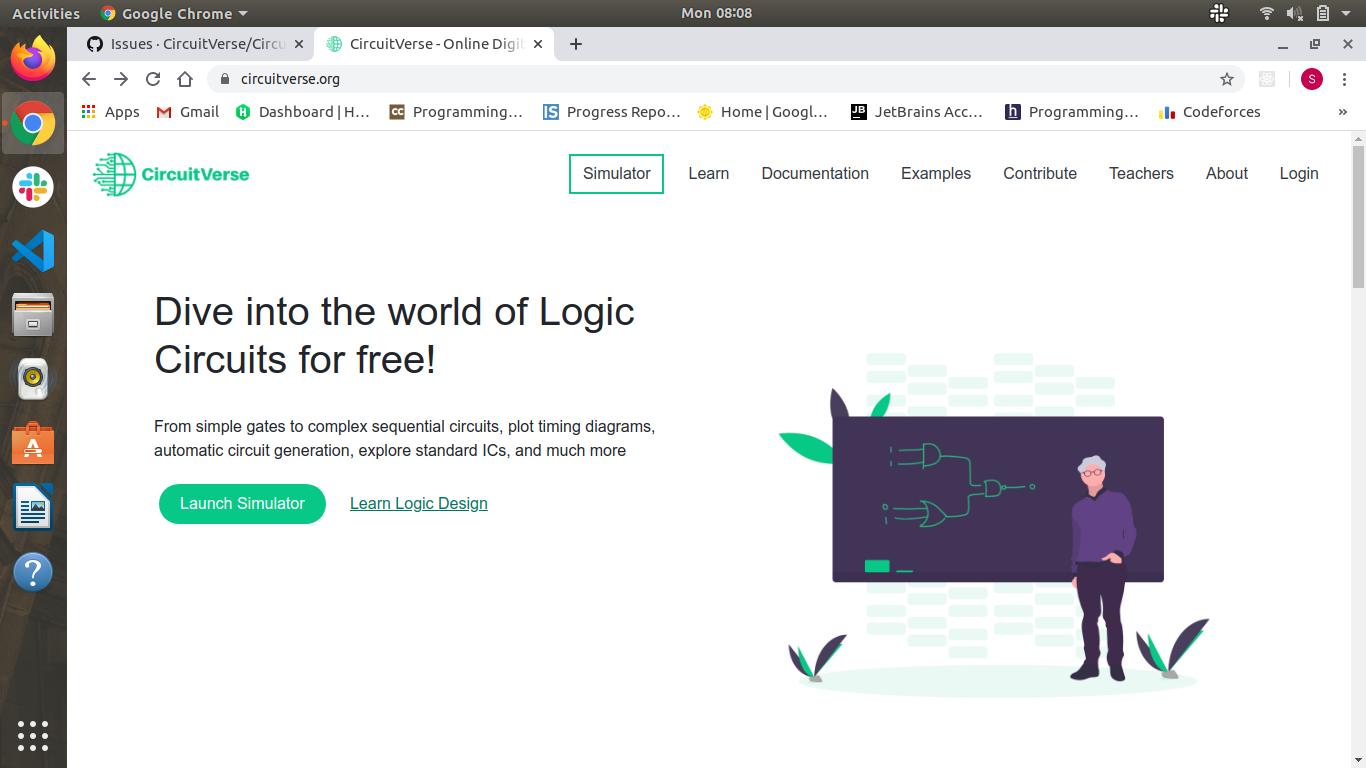Open Chrome three-dot menu
1366x768 pixels.
coord(1344,79)
